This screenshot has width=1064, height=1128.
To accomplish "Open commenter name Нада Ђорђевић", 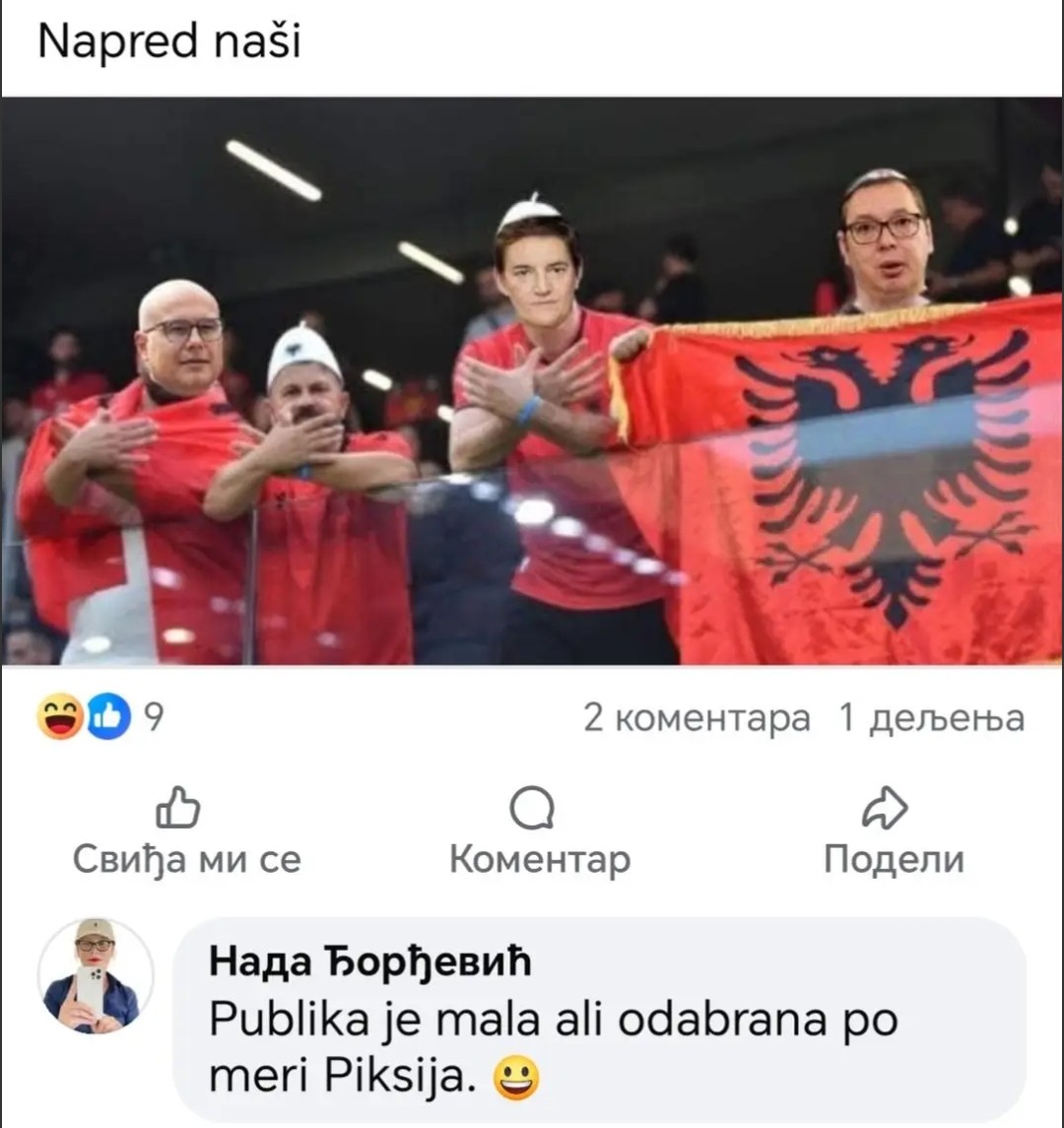I will pyautogui.click(x=369, y=962).
